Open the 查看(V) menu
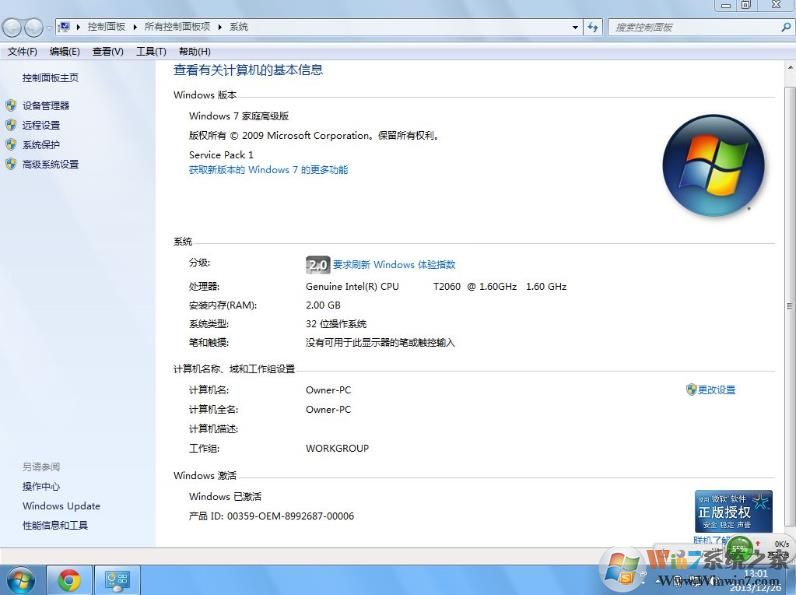 click(108, 52)
